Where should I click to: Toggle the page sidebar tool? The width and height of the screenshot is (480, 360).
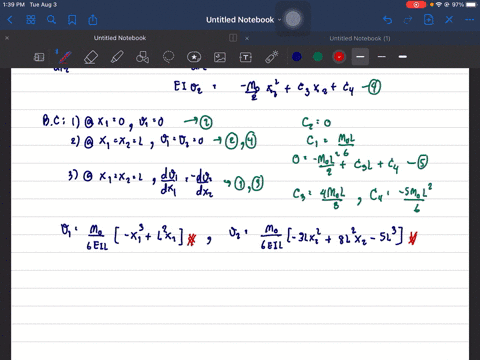tap(39, 57)
